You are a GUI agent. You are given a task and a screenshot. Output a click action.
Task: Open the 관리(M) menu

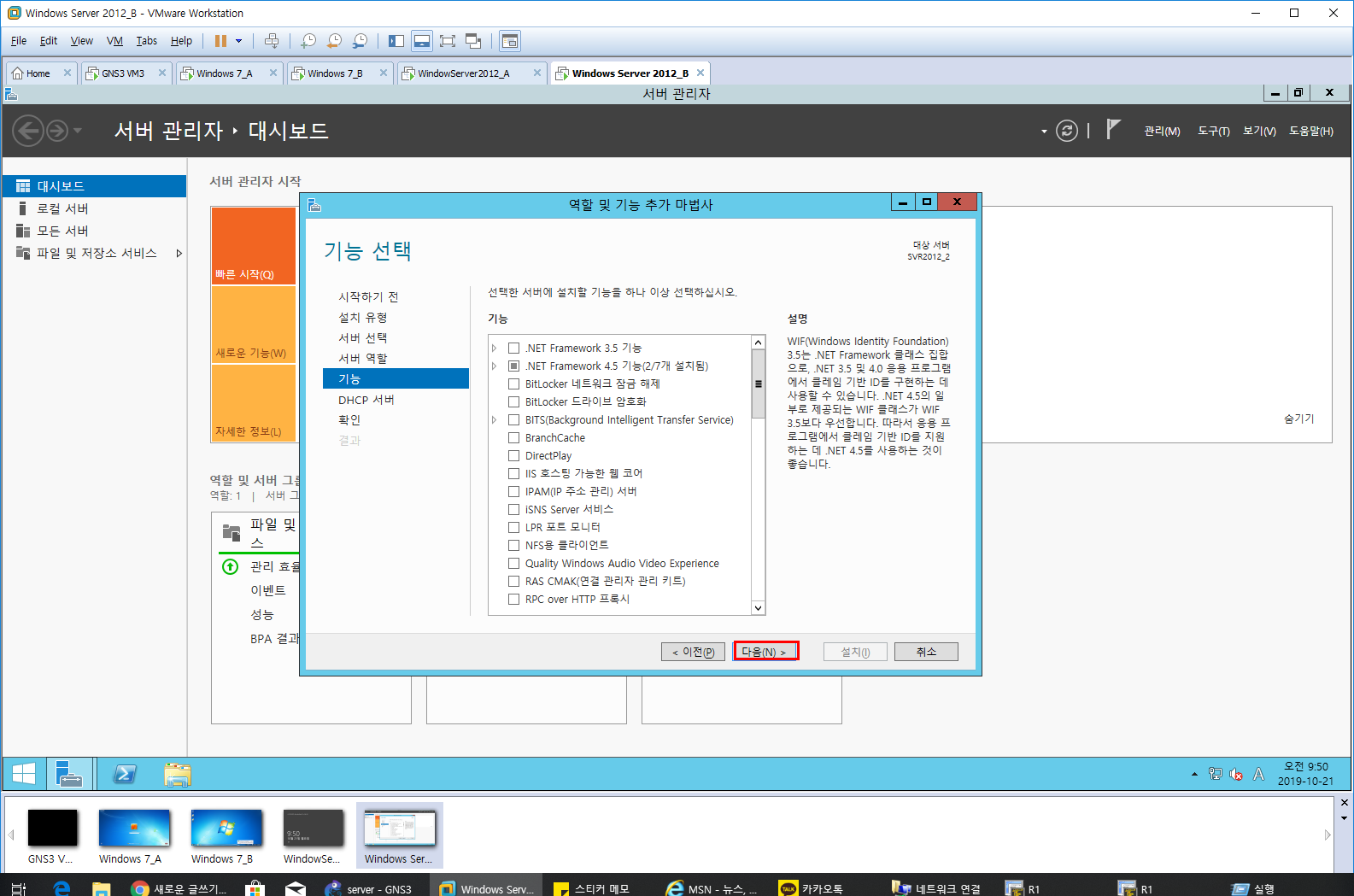(1162, 131)
